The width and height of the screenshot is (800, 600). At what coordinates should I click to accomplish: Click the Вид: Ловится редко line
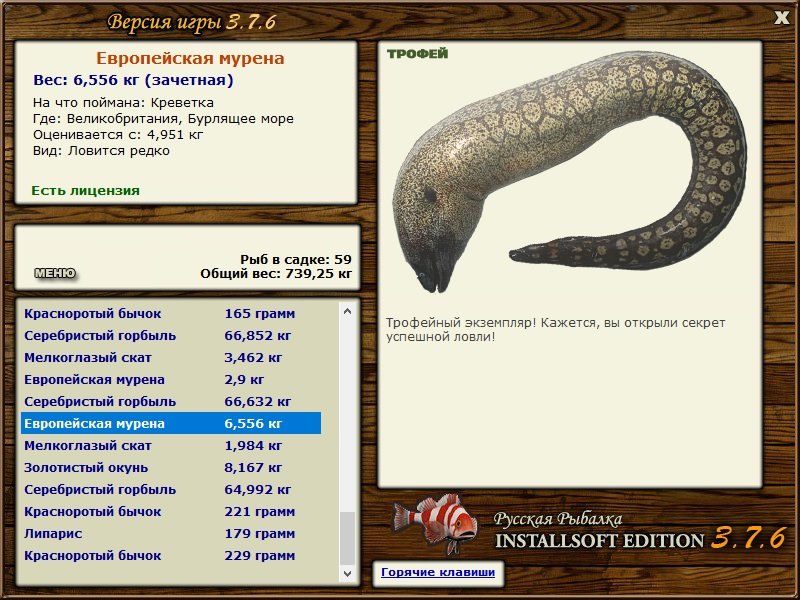click(x=101, y=151)
